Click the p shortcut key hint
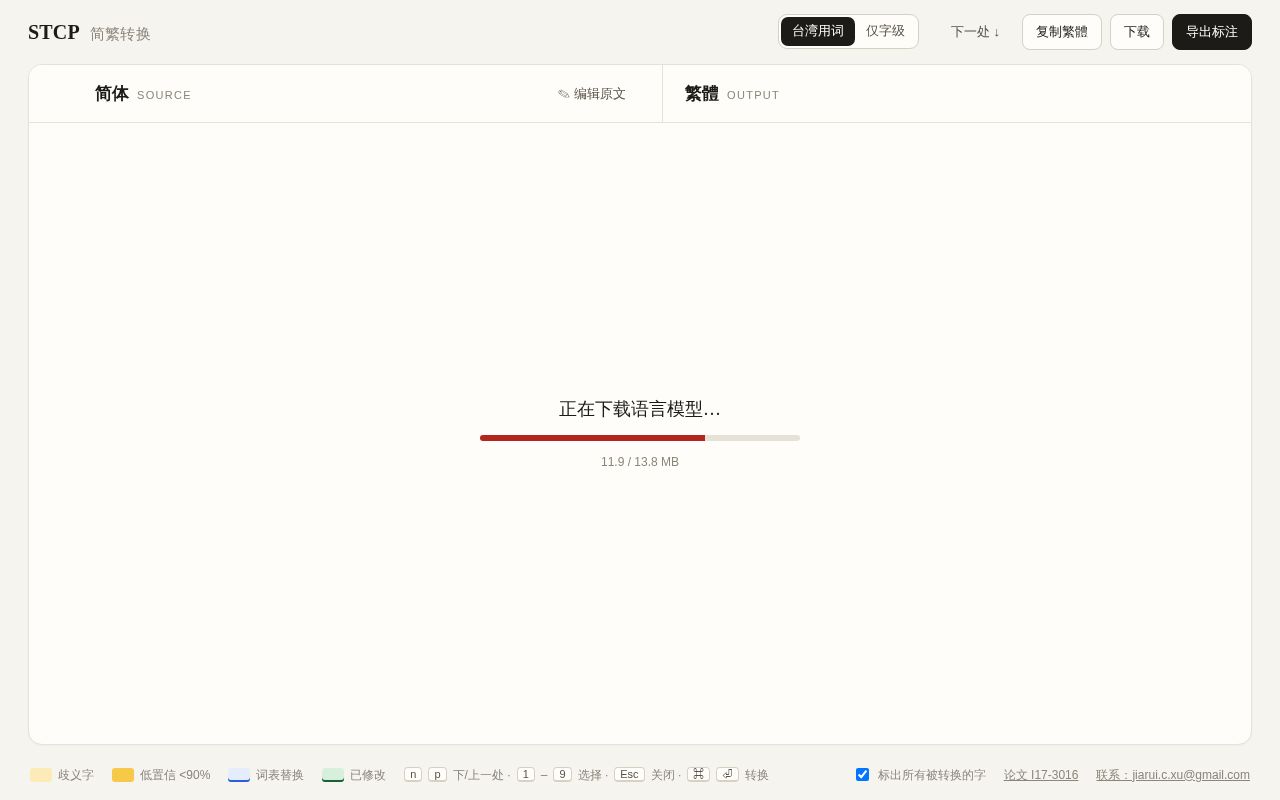 pos(437,774)
